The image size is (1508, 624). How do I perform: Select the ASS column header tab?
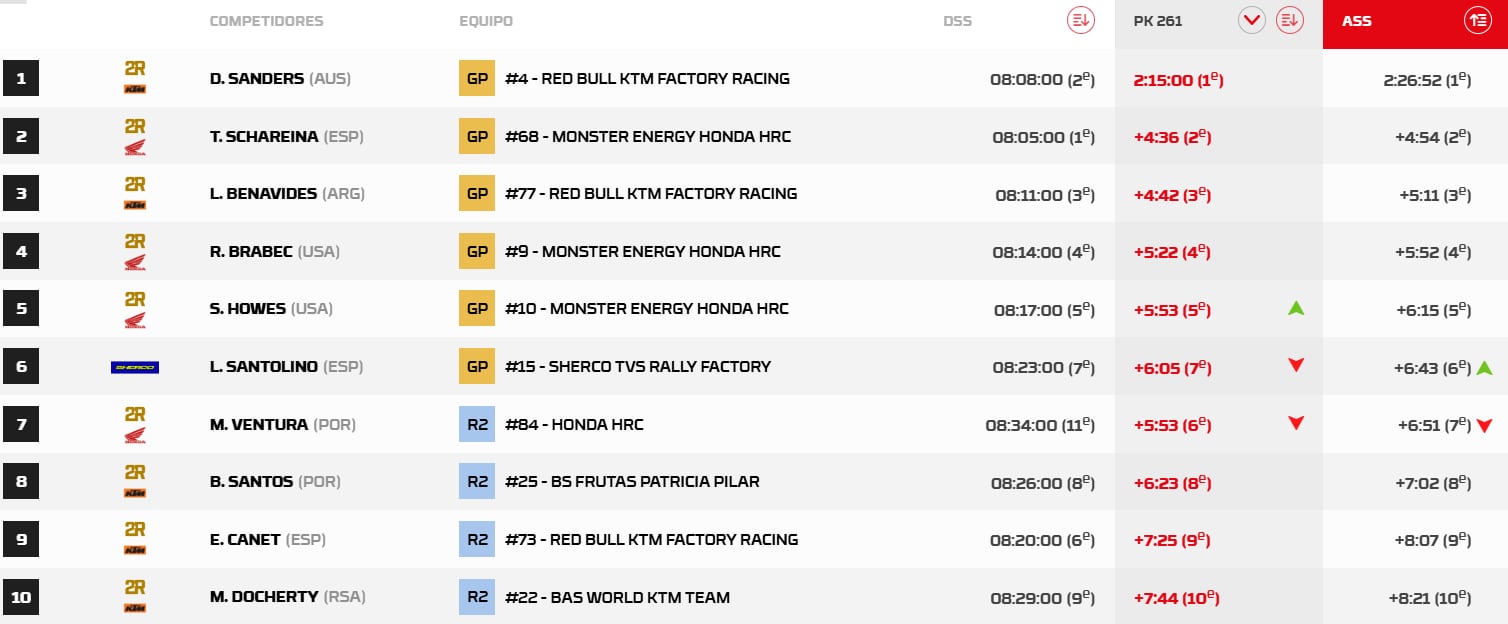(x=1357, y=21)
